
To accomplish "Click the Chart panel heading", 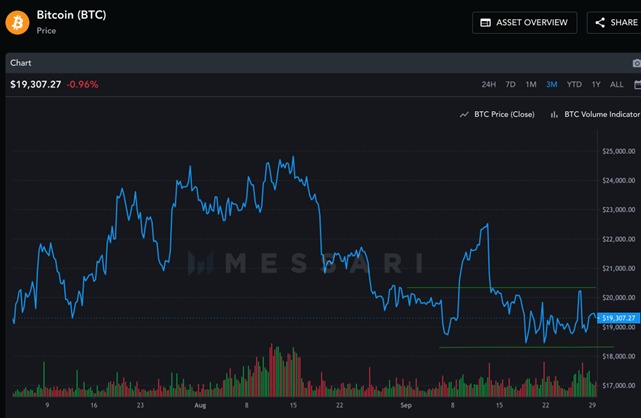I will coord(20,63).
